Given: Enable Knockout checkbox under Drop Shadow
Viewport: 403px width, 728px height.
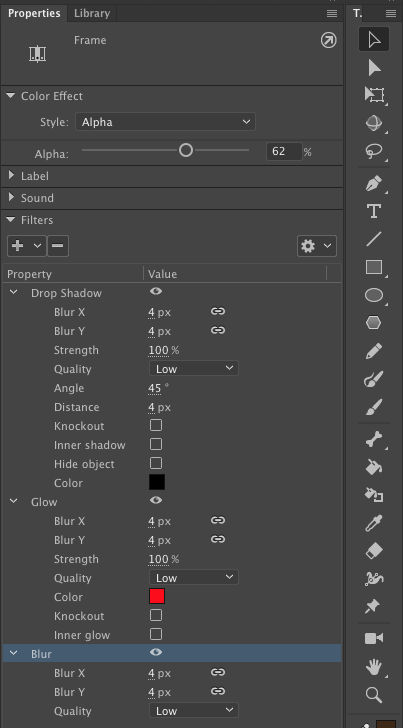Looking at the screenshot, I should pos(156,425).
